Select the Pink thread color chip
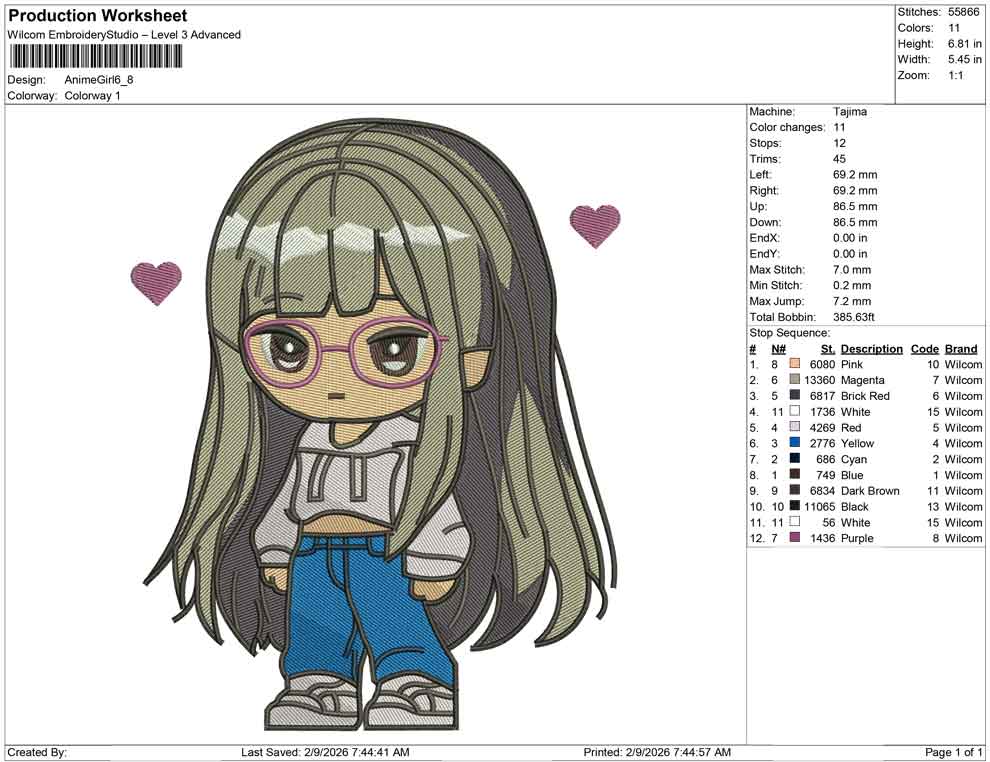 point(795,364)
